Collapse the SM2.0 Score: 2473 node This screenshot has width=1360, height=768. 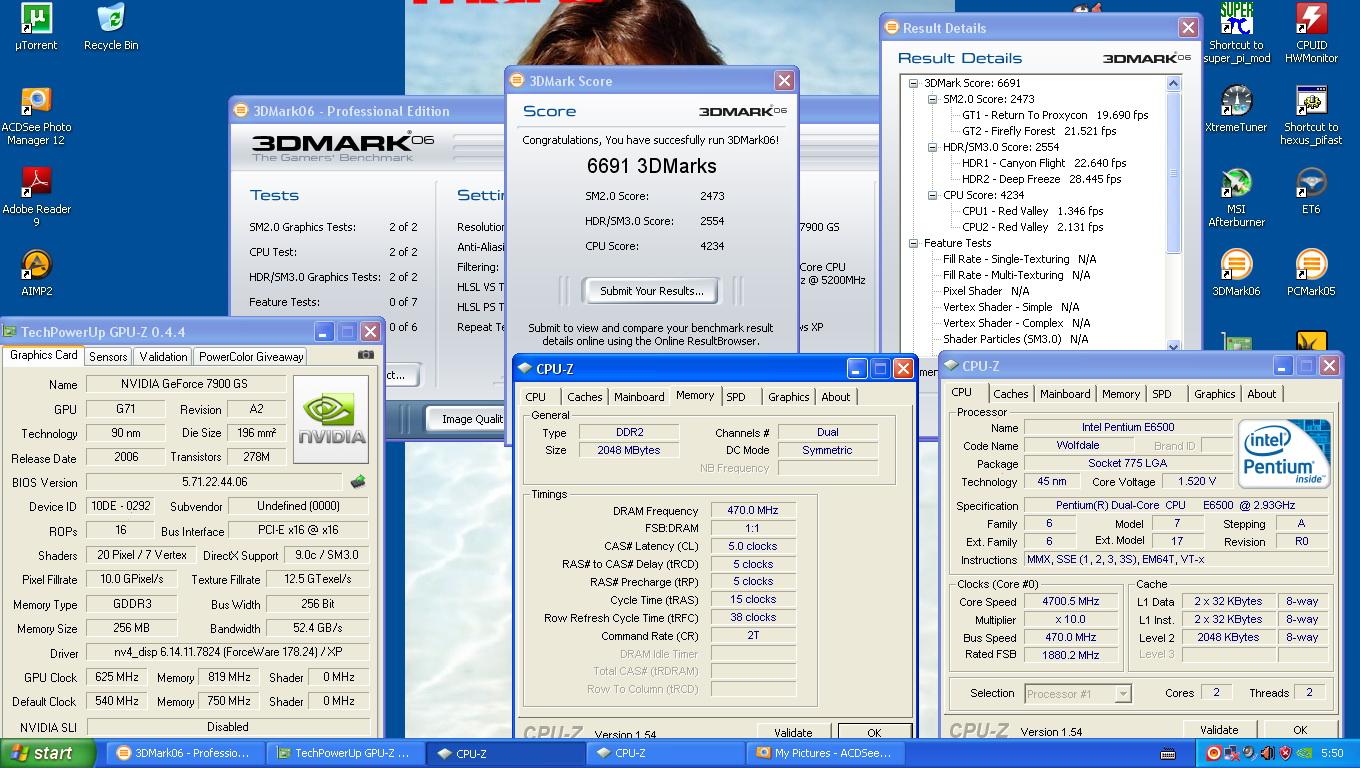tap(932, 99)
